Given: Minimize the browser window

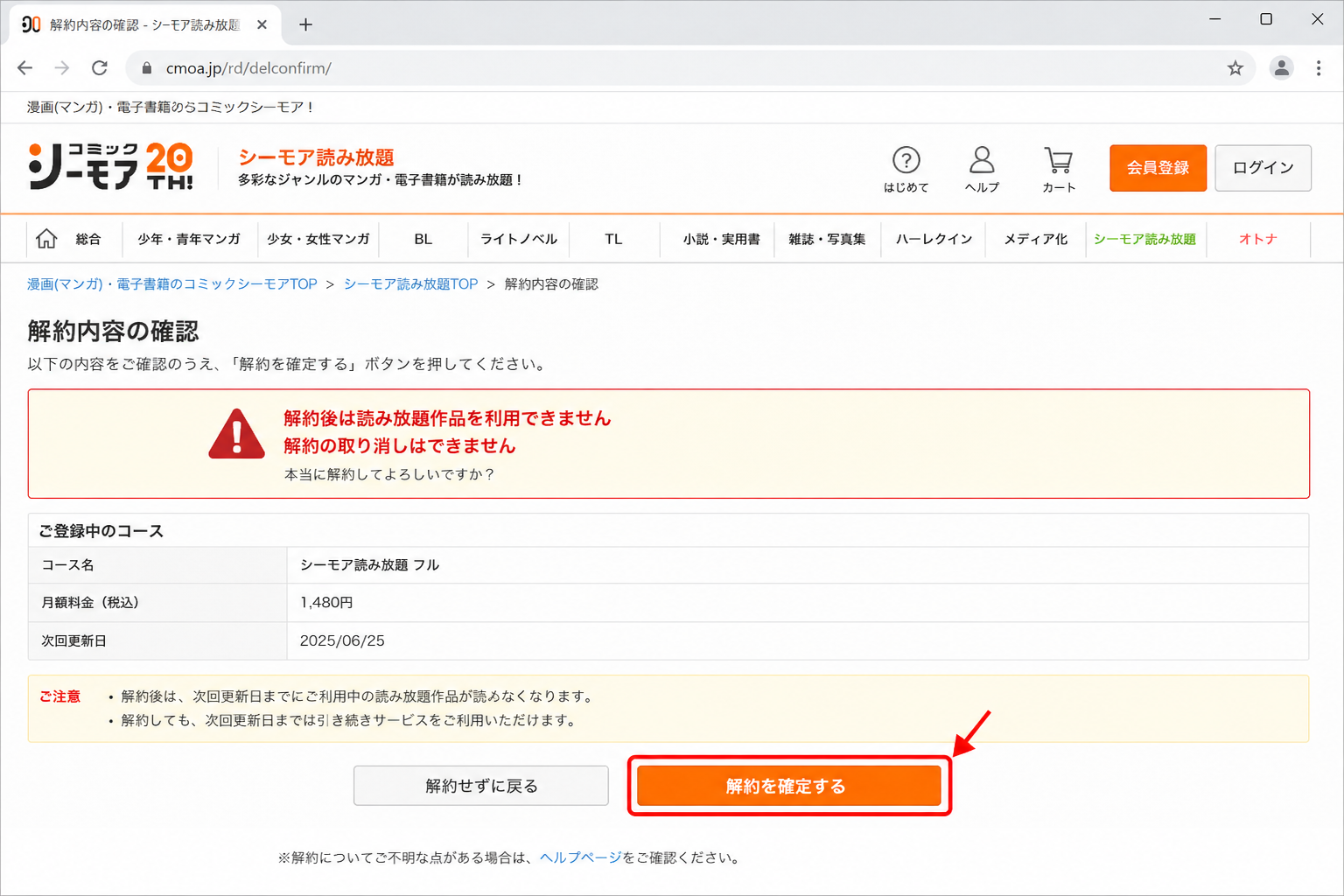Looking at the screenshot, I should click(x=1214, y=19).
